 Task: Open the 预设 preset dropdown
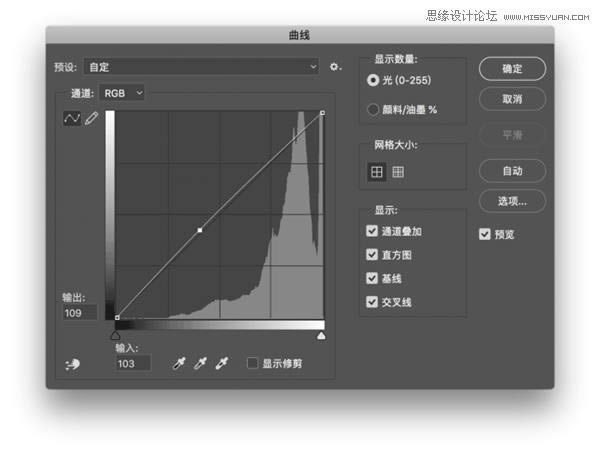(201, 67)
